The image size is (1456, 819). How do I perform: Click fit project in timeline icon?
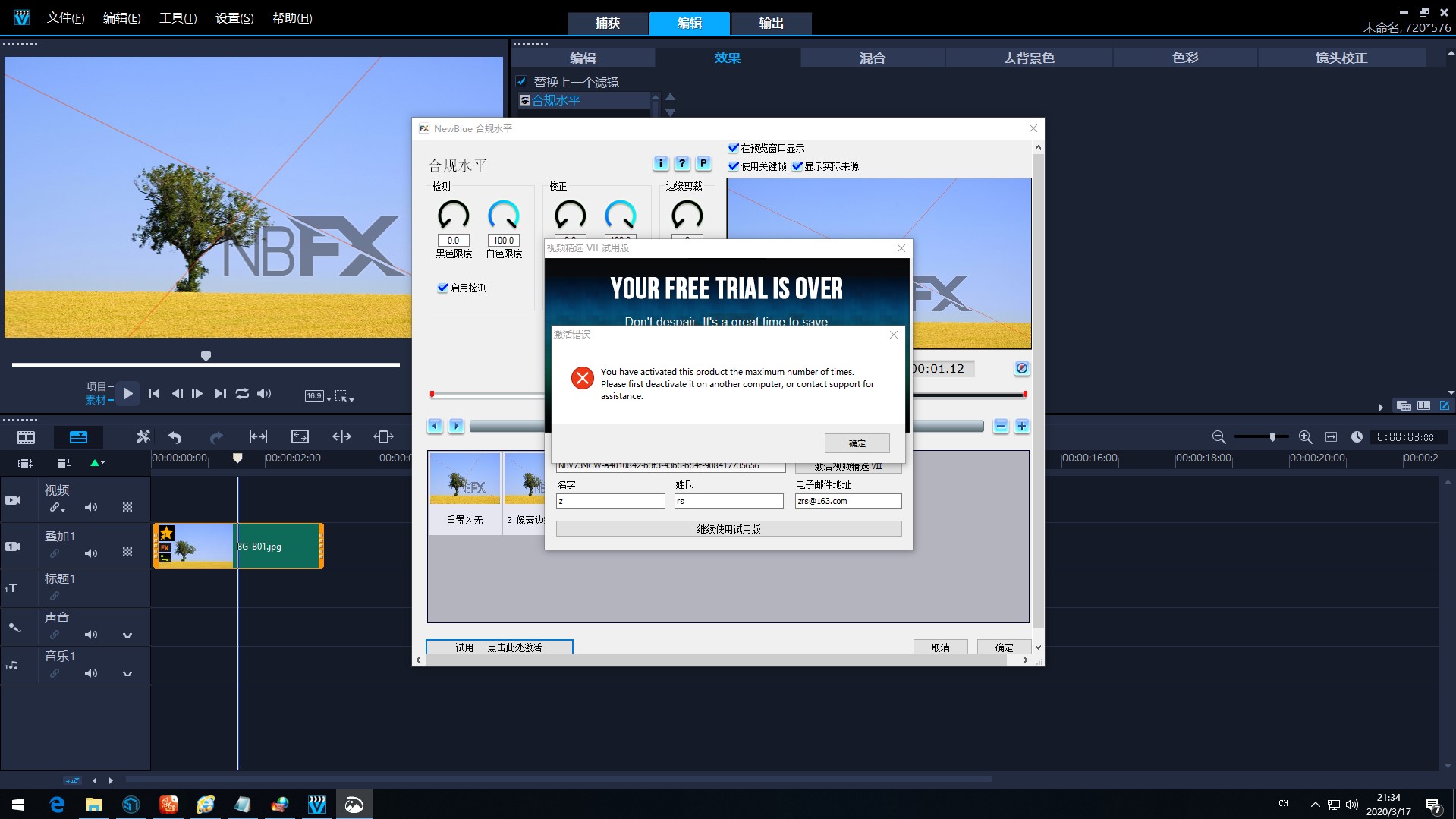coord(1331,436)
